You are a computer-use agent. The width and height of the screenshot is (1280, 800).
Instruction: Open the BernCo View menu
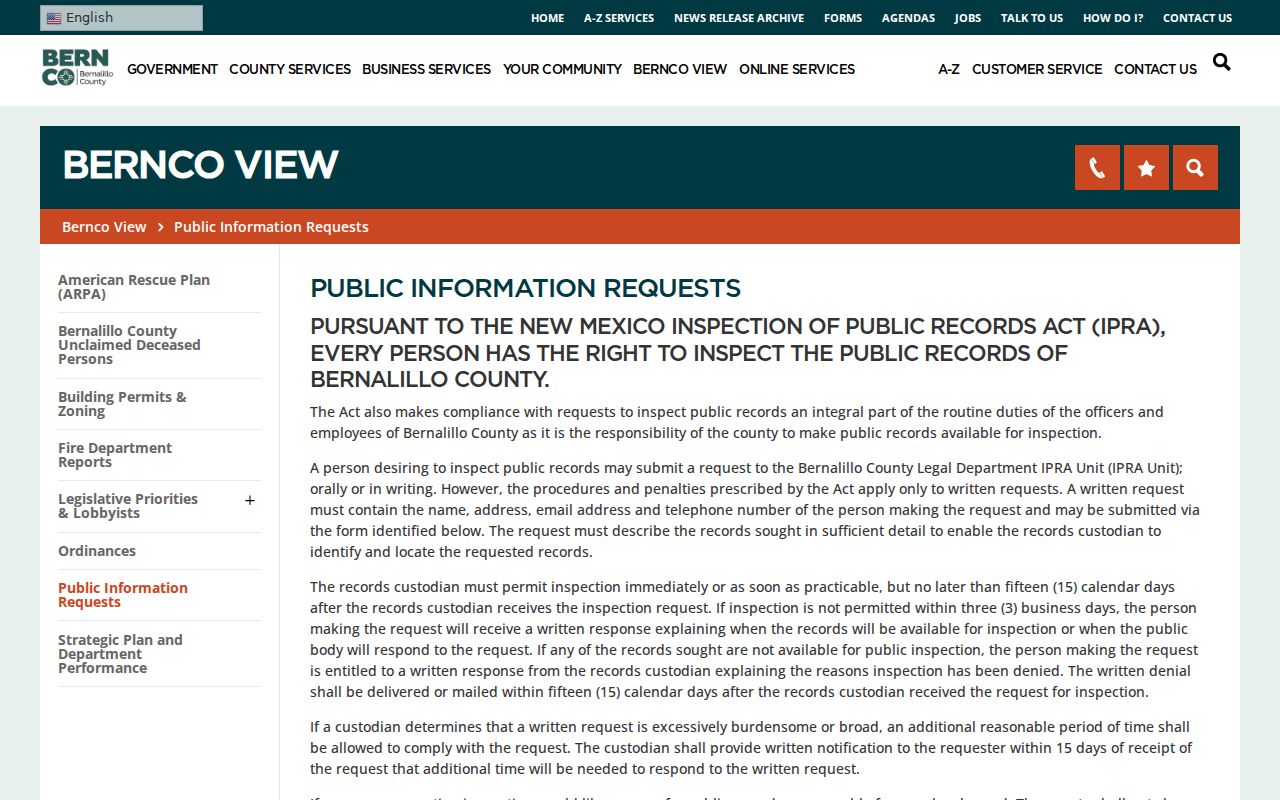[x=680, y=69]
